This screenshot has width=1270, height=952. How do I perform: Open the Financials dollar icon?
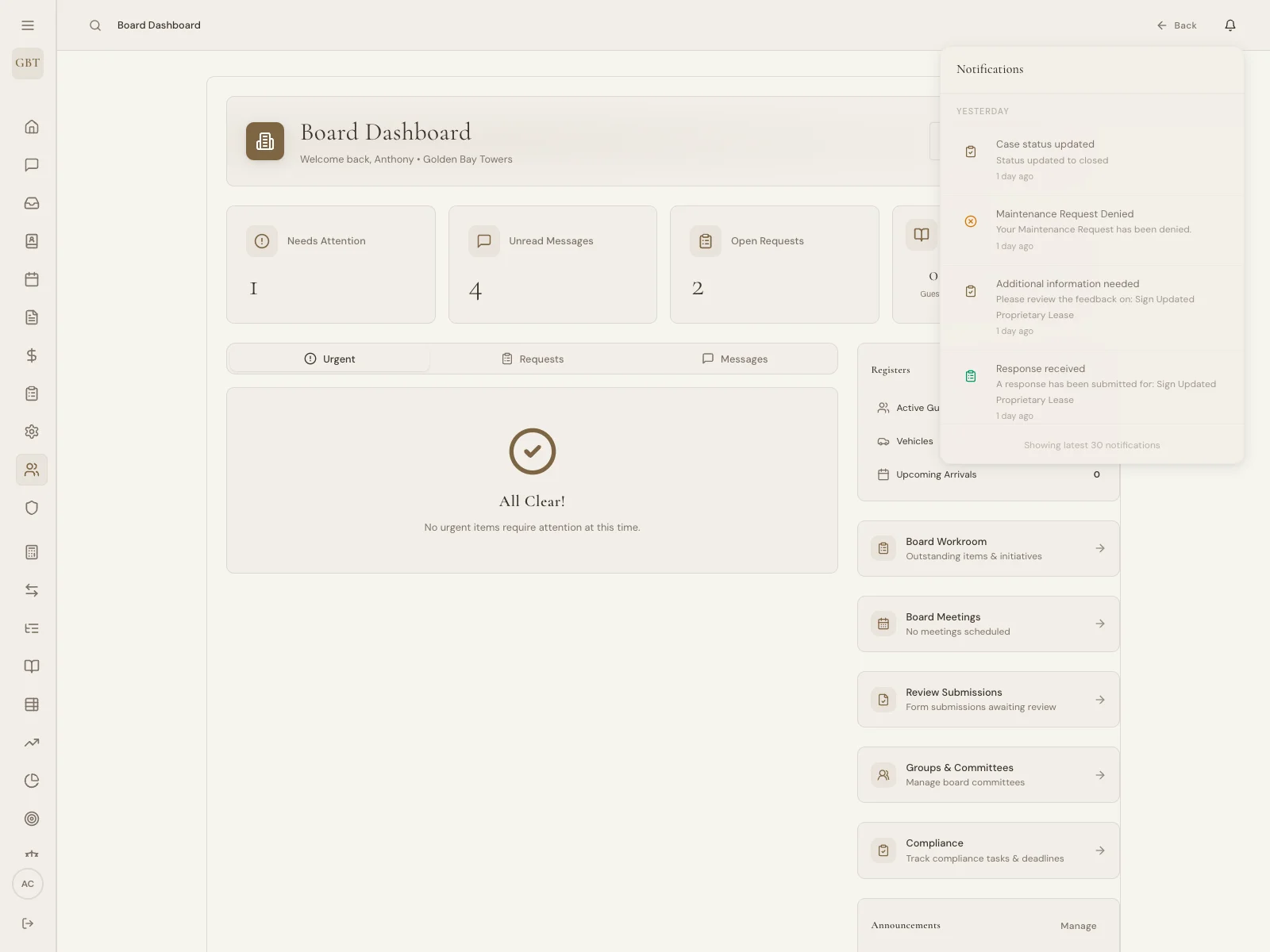pyautogui.click(x=31, y=355)
